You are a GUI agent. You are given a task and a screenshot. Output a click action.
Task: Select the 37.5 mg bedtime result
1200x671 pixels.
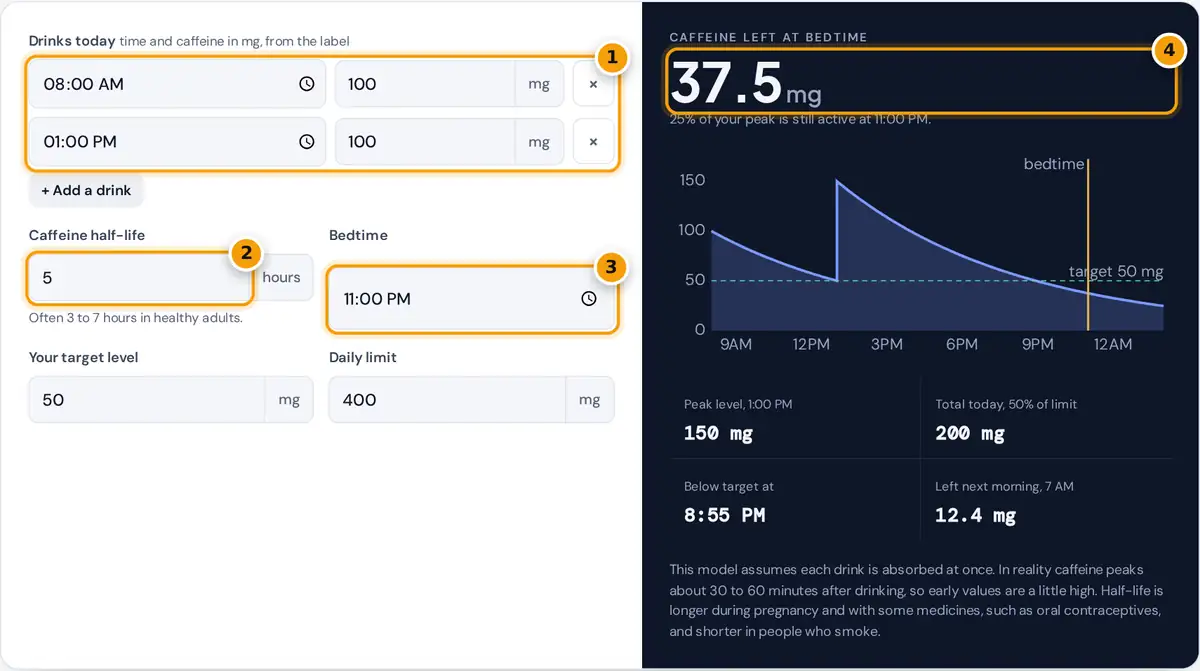[745, 82]
